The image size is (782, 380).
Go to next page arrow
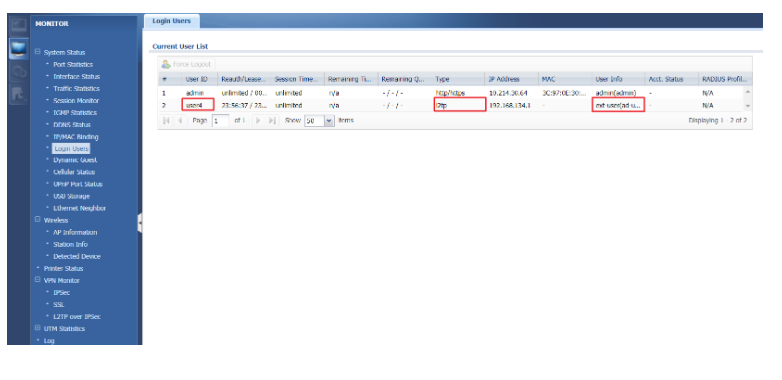click(x=258, y=120)
